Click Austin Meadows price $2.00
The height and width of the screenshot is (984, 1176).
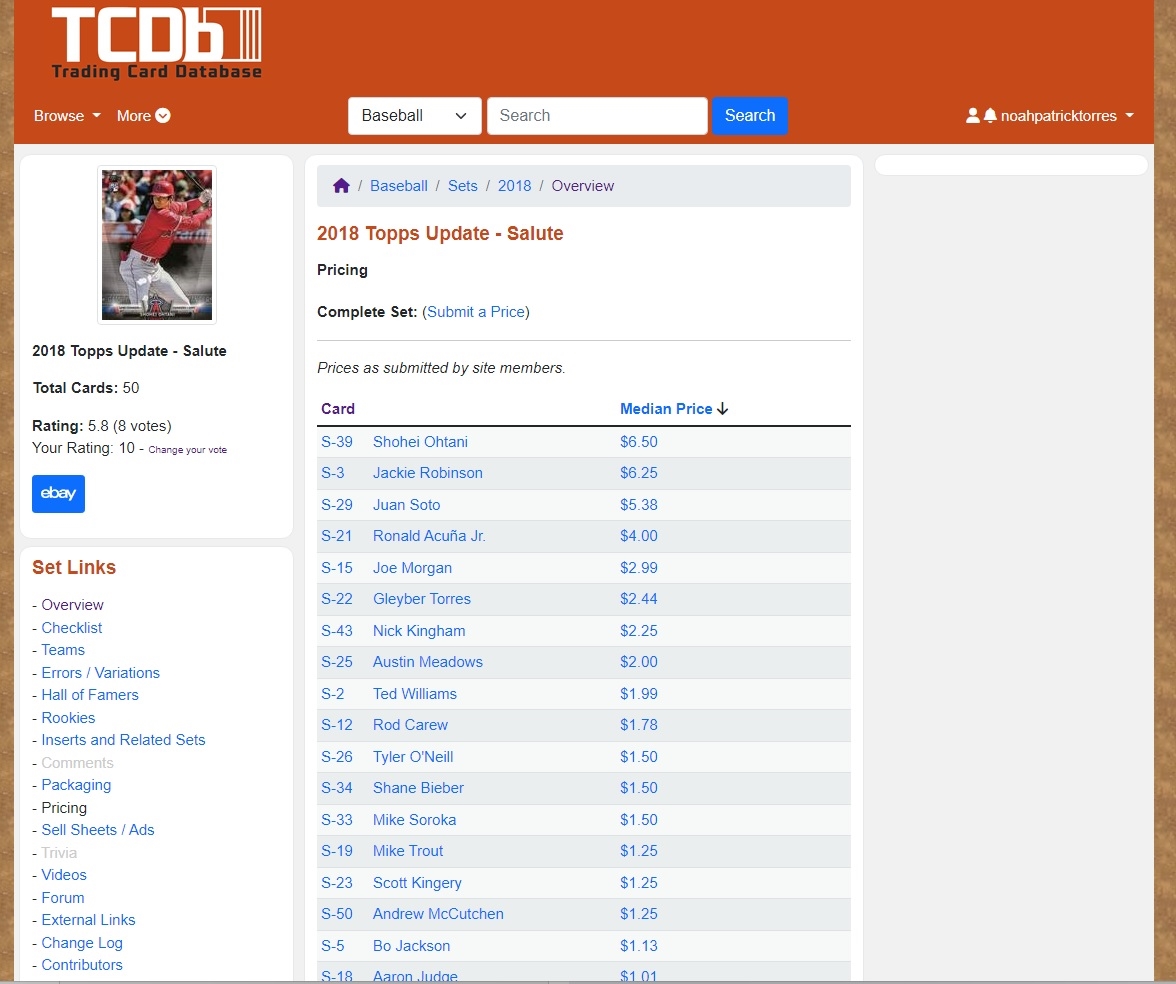(x=639, y=662)
